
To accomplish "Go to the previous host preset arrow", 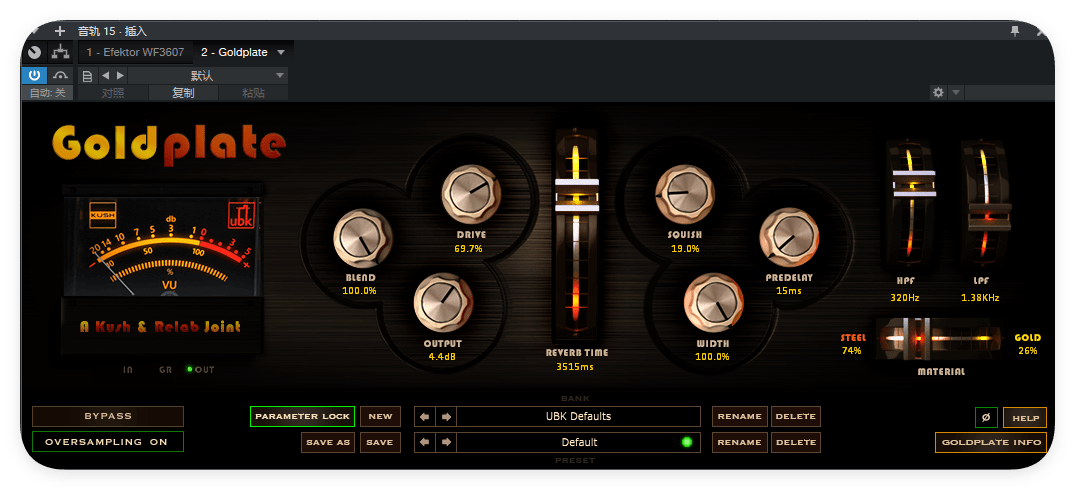I will tap(106, 75).
